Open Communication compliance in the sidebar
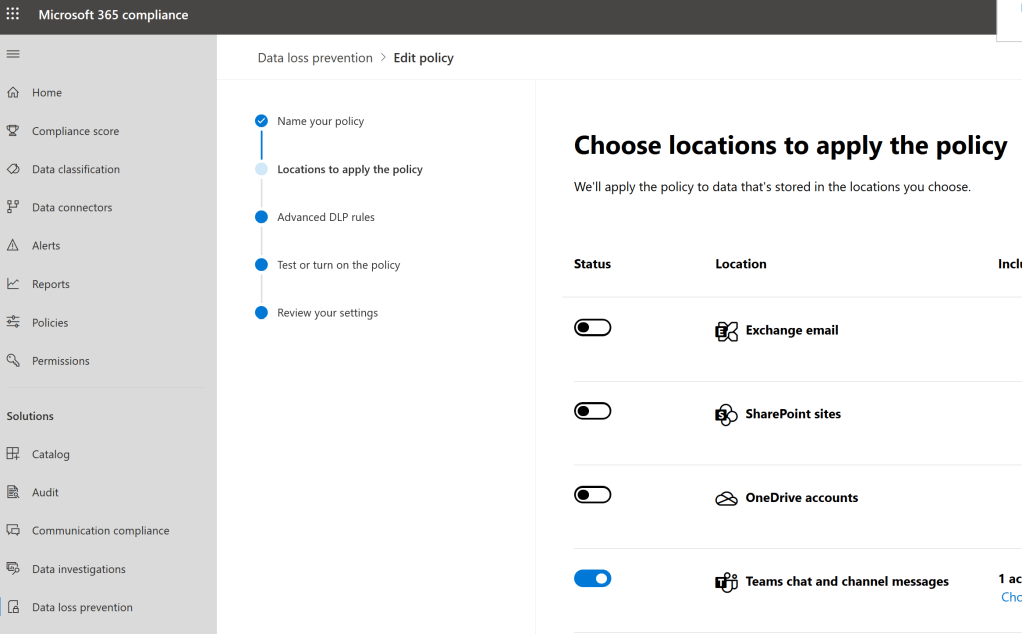The image size is (1022, 634). pos(100,531)
